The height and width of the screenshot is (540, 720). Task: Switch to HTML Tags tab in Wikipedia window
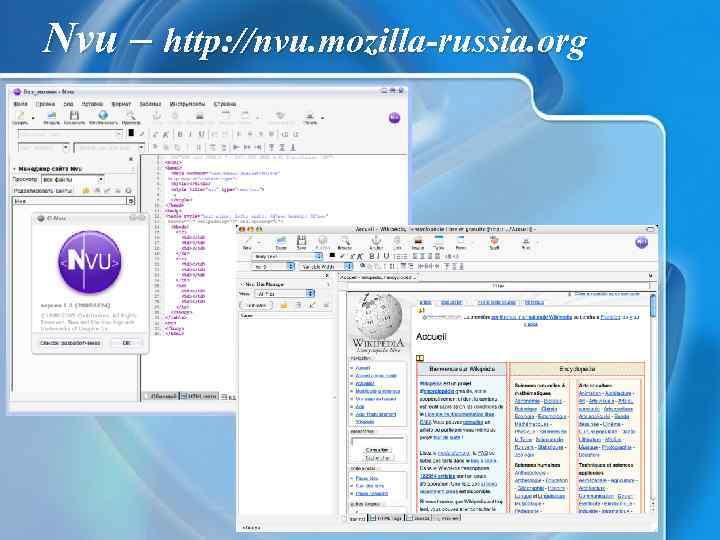386,518
